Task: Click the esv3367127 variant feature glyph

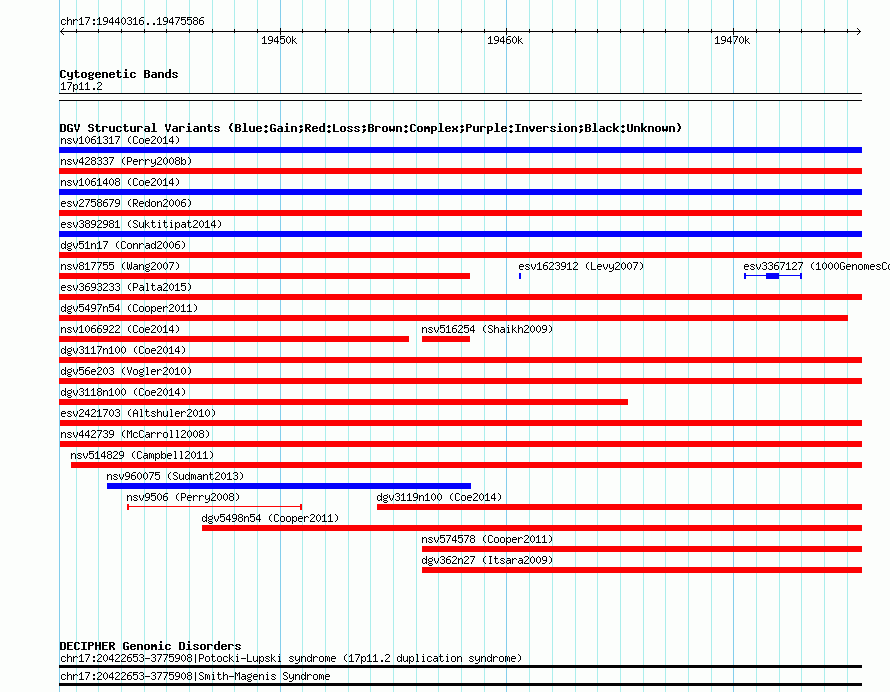Action: [773, 276]
